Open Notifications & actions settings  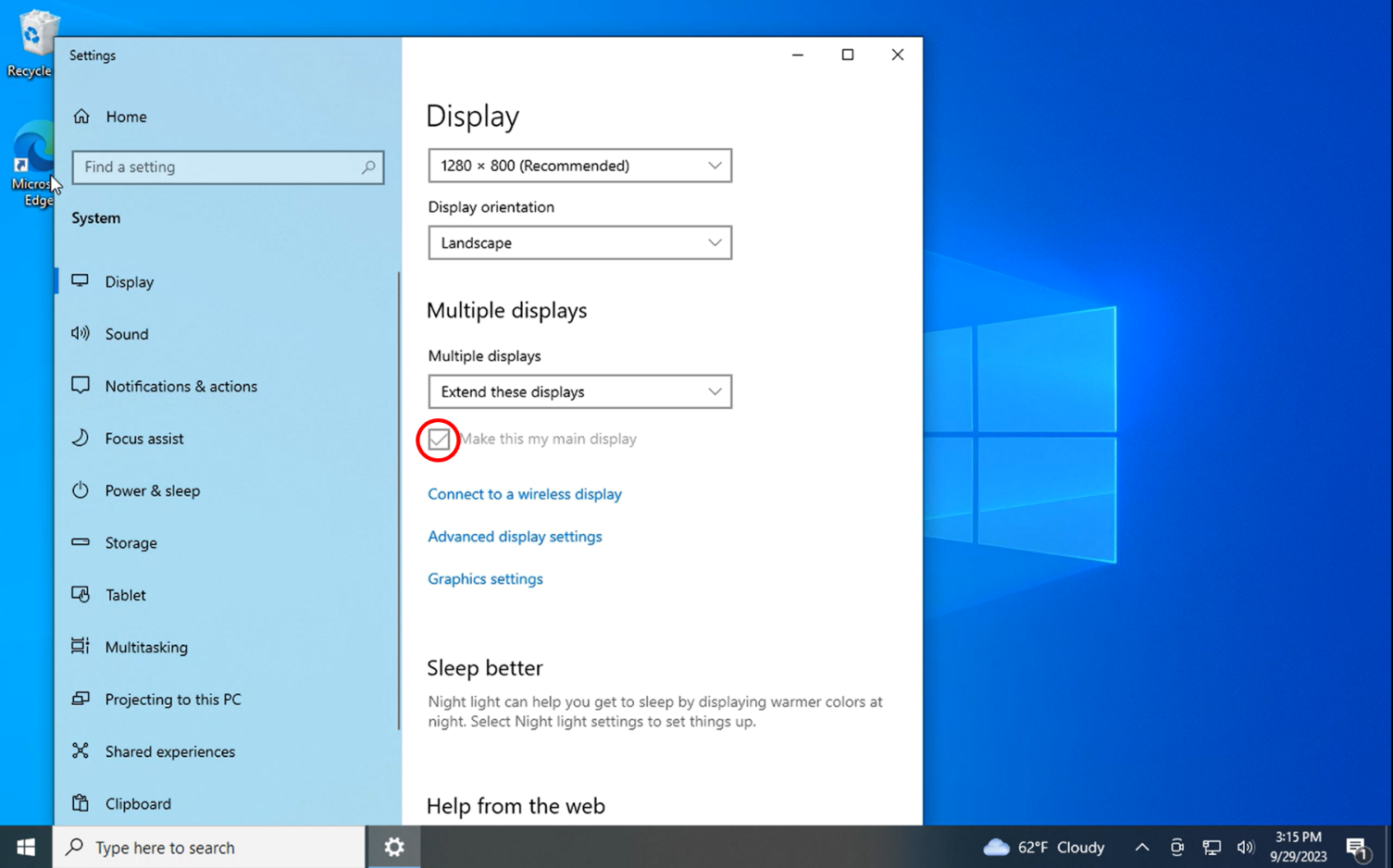click(x=80, y=386)
